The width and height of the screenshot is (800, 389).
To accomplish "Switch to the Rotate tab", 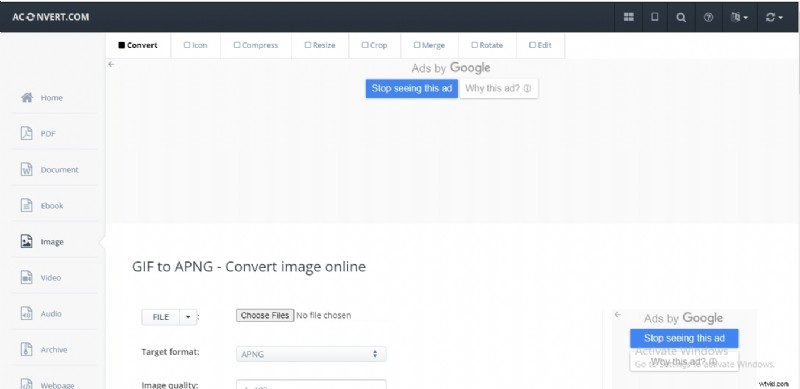I will 487,45.
